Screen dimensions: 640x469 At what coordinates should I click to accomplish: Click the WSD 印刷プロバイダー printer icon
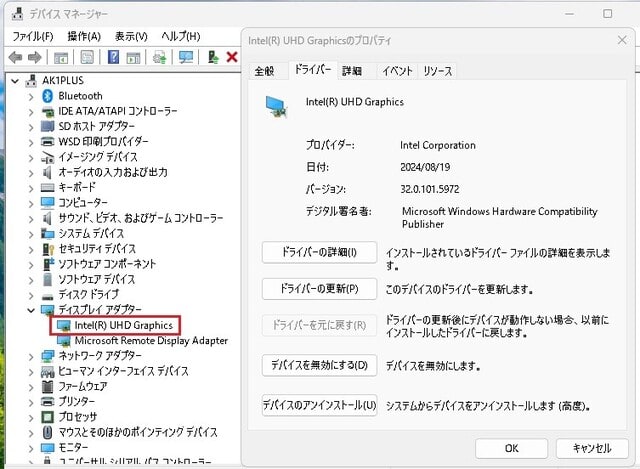pos(48,142)
